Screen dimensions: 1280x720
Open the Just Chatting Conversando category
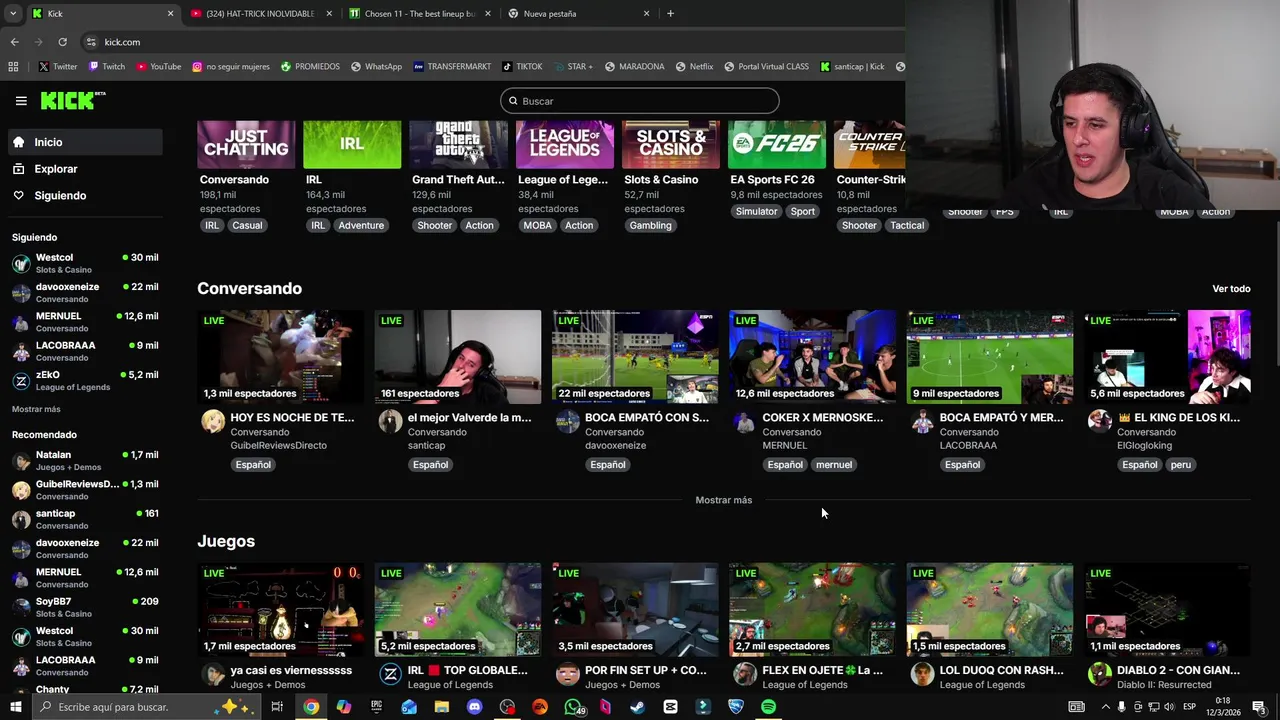point(246,145)
